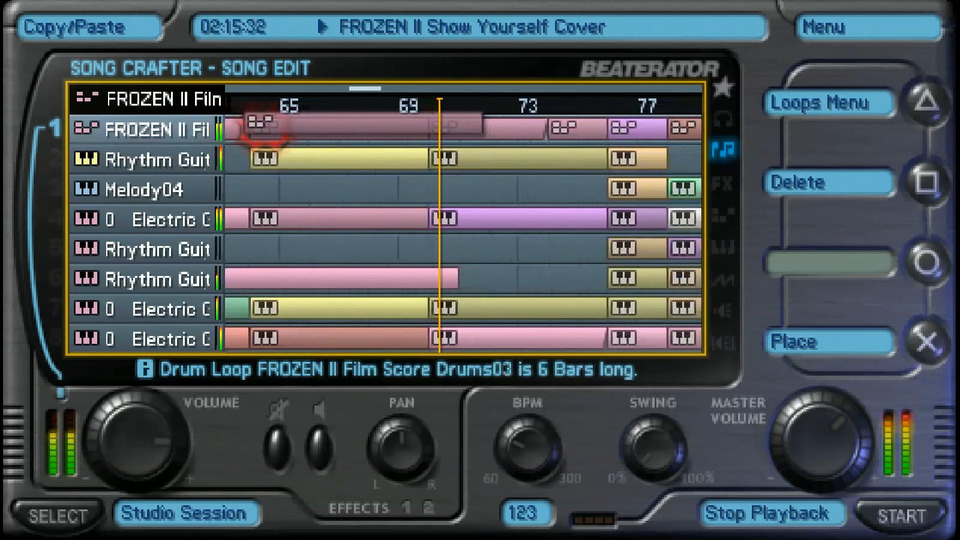Open the Favorites star icon in sidebar
This screenshot has width=960, height=540.
[723, 88]
